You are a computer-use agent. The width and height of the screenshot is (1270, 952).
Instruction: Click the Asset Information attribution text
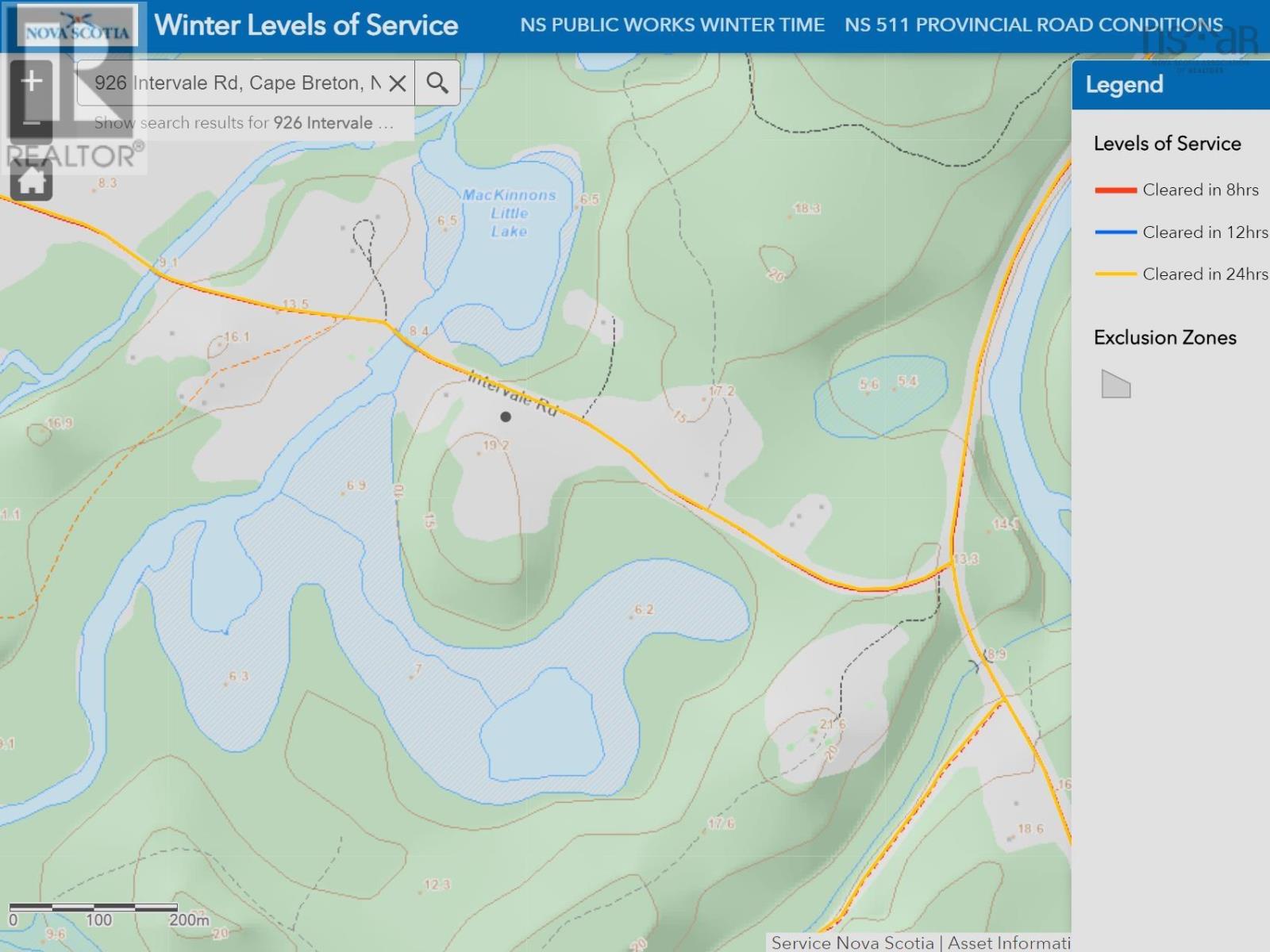pos(1009,942)
